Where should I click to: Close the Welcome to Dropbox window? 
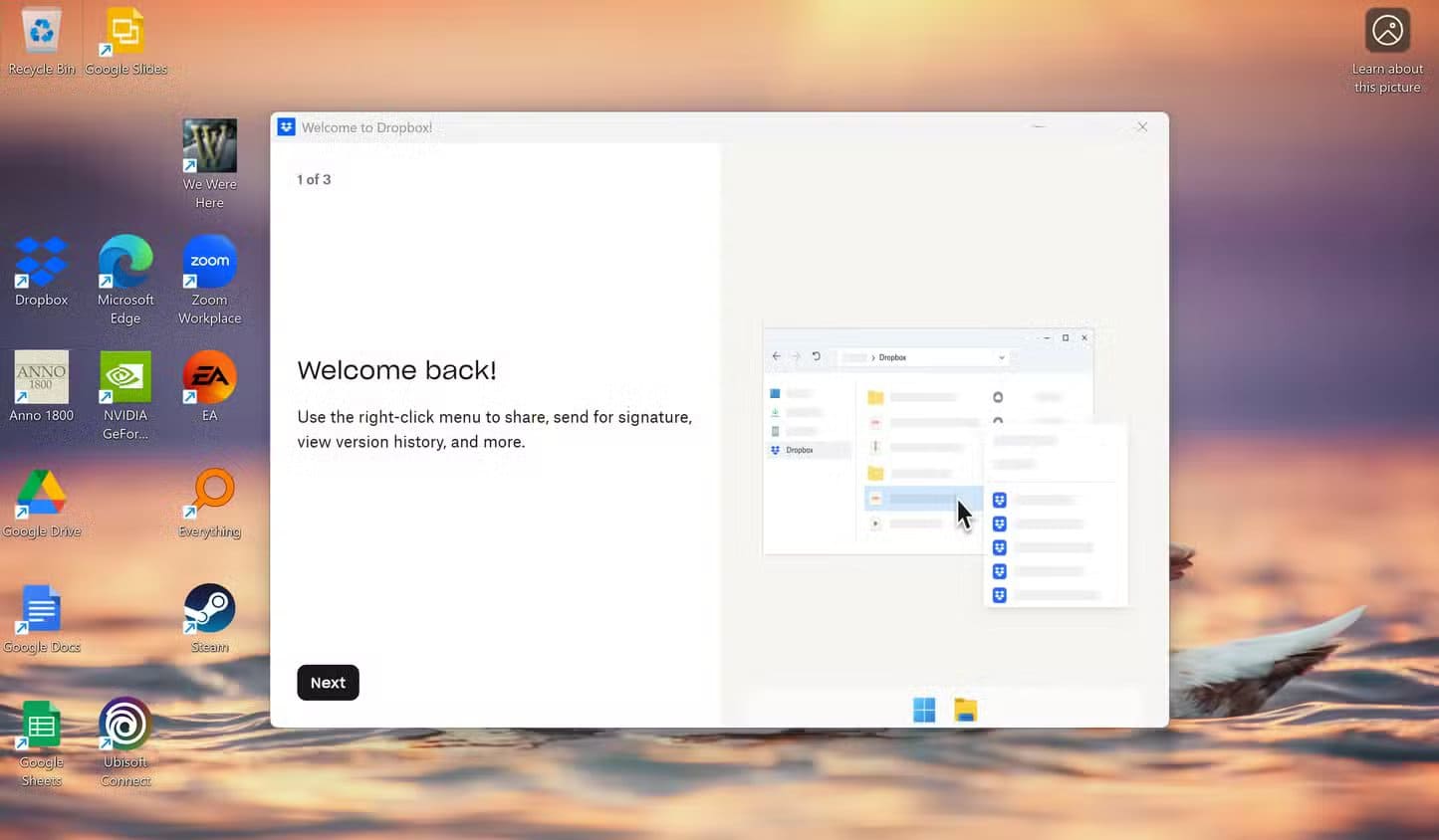(1142, 127)
